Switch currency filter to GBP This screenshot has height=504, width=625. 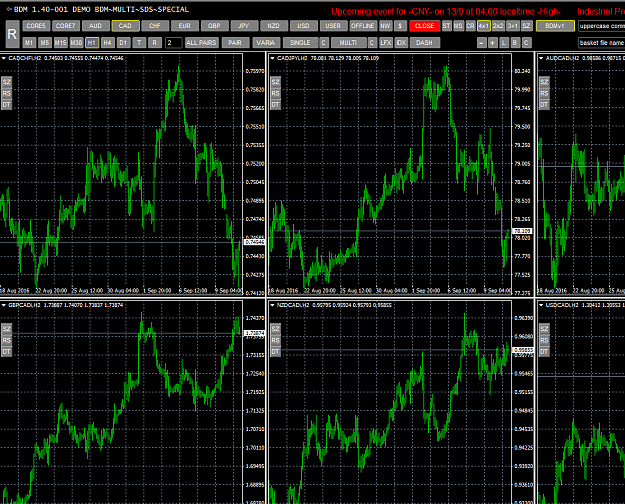214,26
